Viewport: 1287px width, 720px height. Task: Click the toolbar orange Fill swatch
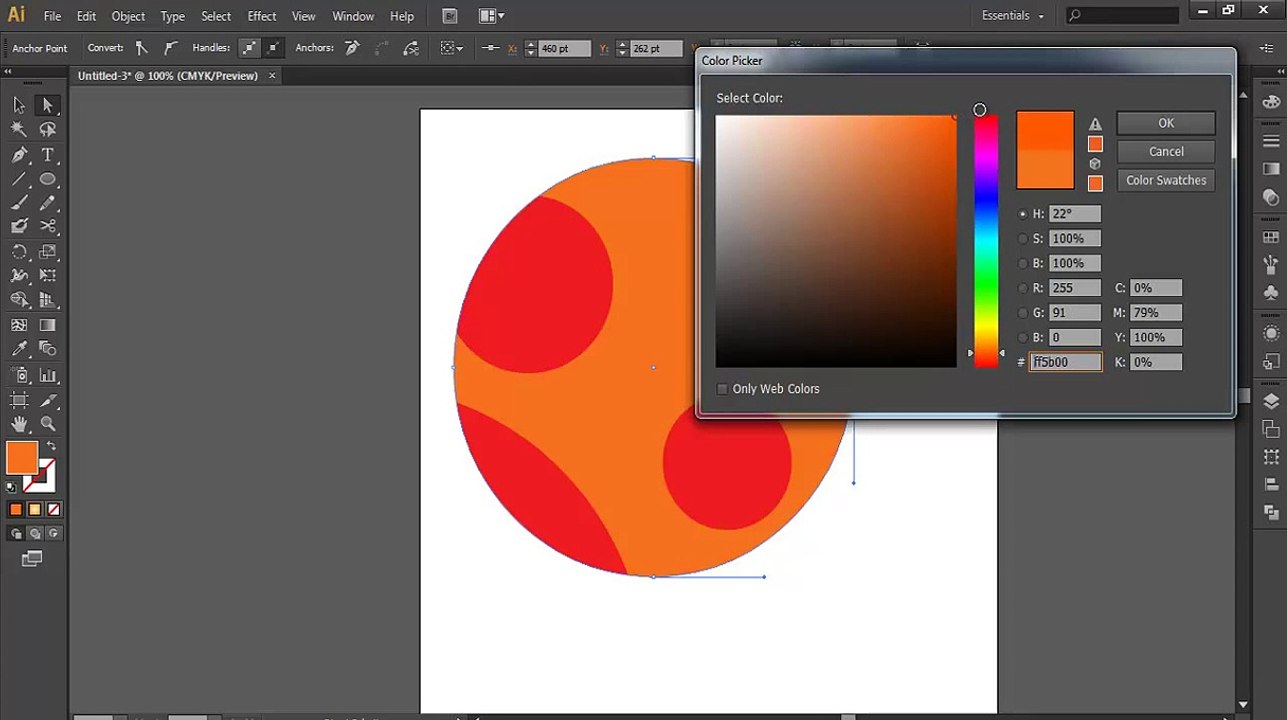(x=22, y=458)
